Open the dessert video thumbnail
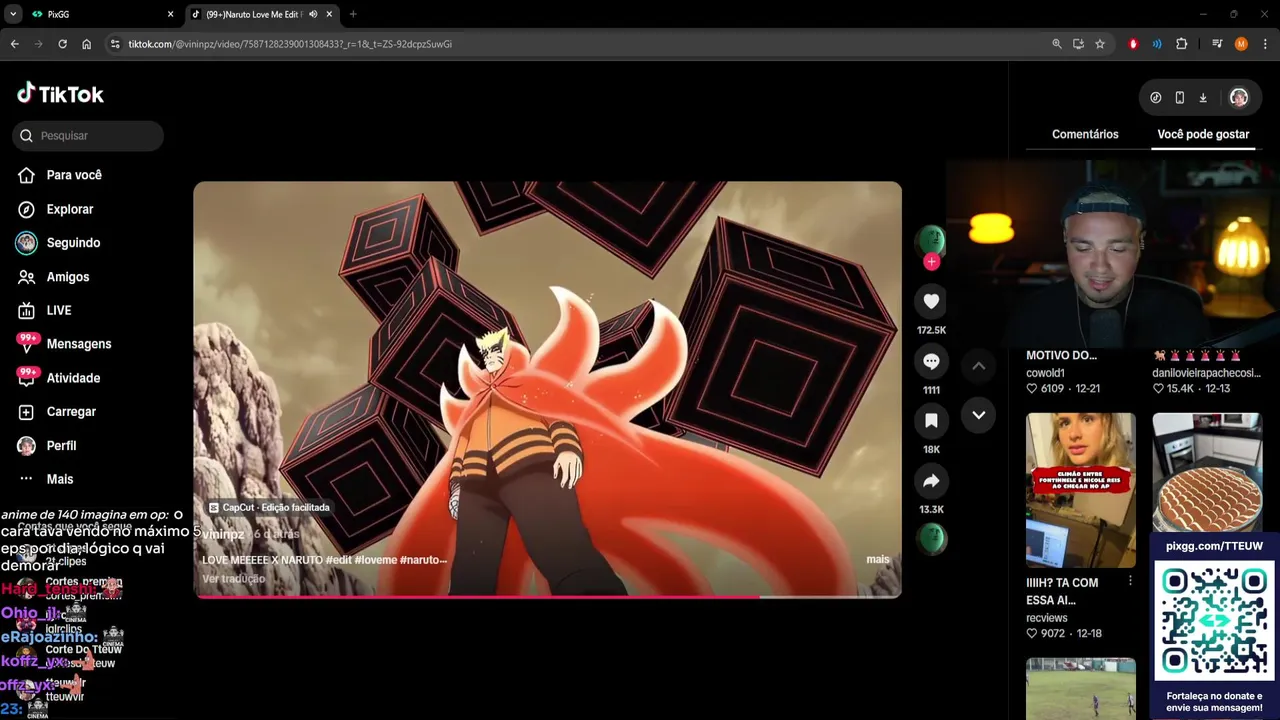1280x720 pixels. 1207,472
